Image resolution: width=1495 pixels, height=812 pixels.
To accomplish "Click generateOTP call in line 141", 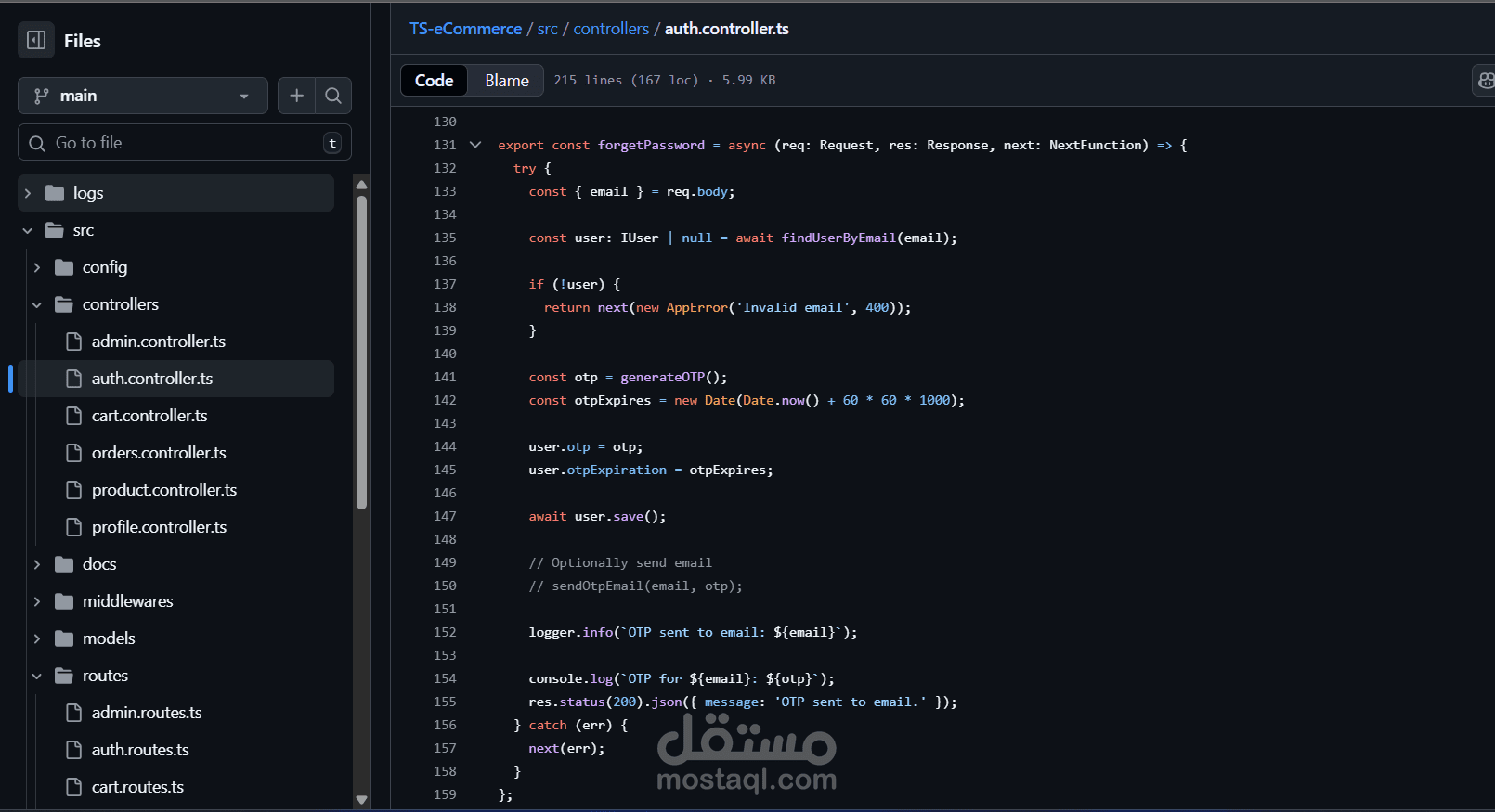I will [x=663, y=377].
